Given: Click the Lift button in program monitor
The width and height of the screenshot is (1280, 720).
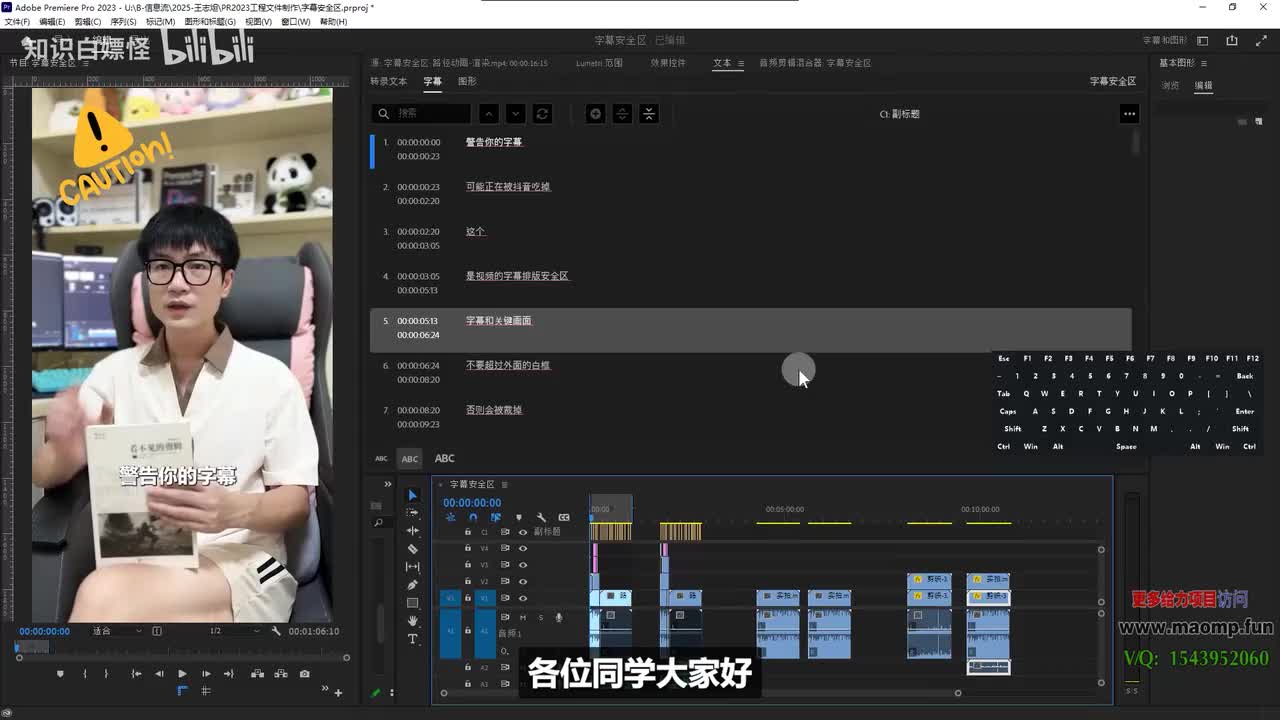Looking at the screenshot, I should [x=257, y=673].
